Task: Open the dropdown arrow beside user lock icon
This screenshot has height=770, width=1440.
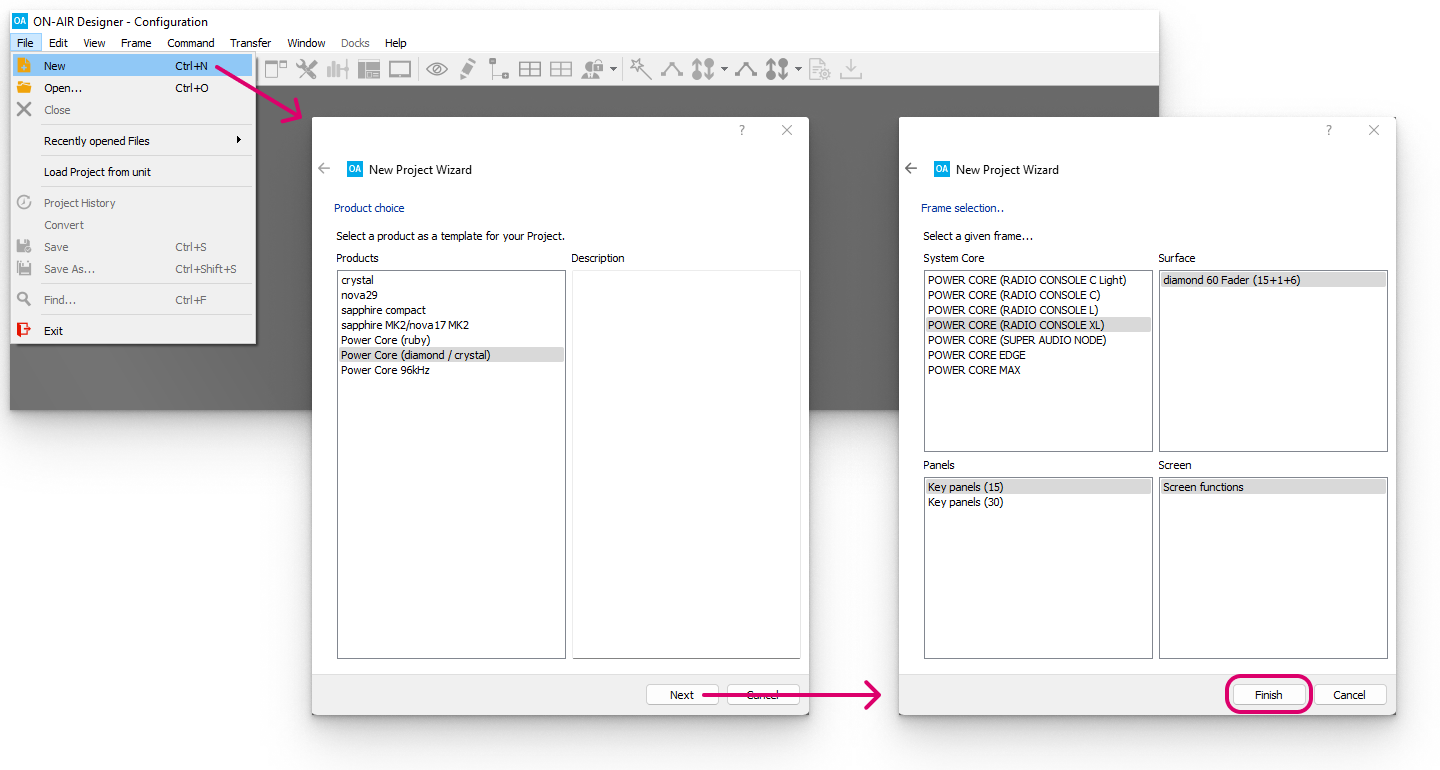Action: pyautogui.click(x=613, y=70)
